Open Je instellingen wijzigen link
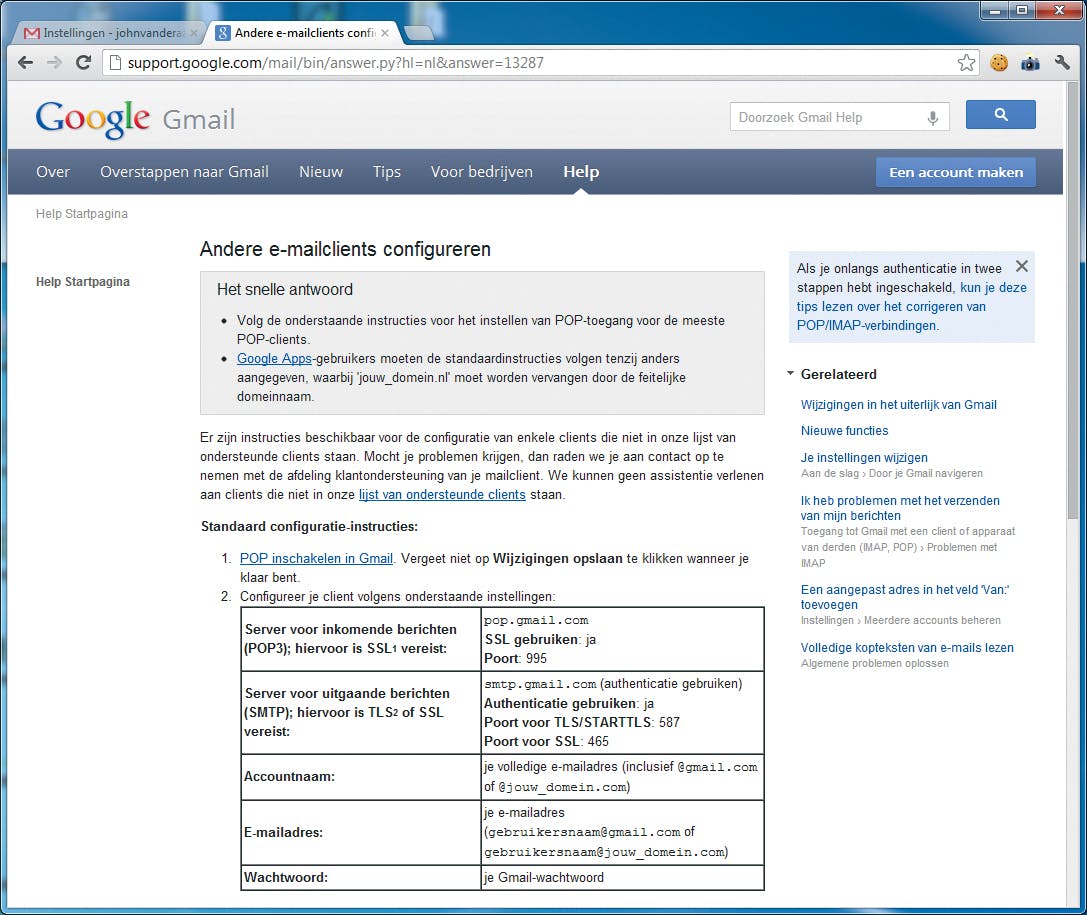 tap(864, 458)
